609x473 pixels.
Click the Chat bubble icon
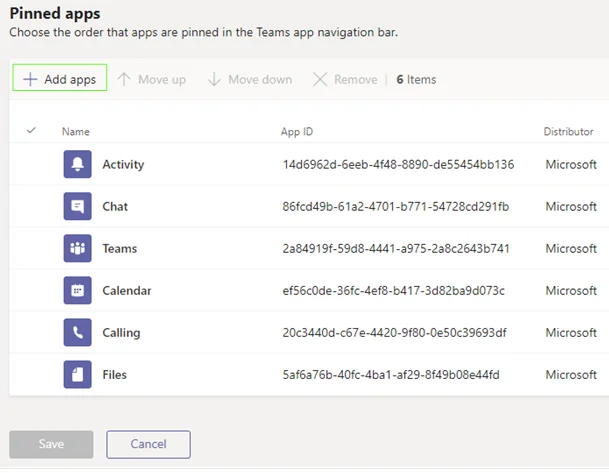coord(78,206)
